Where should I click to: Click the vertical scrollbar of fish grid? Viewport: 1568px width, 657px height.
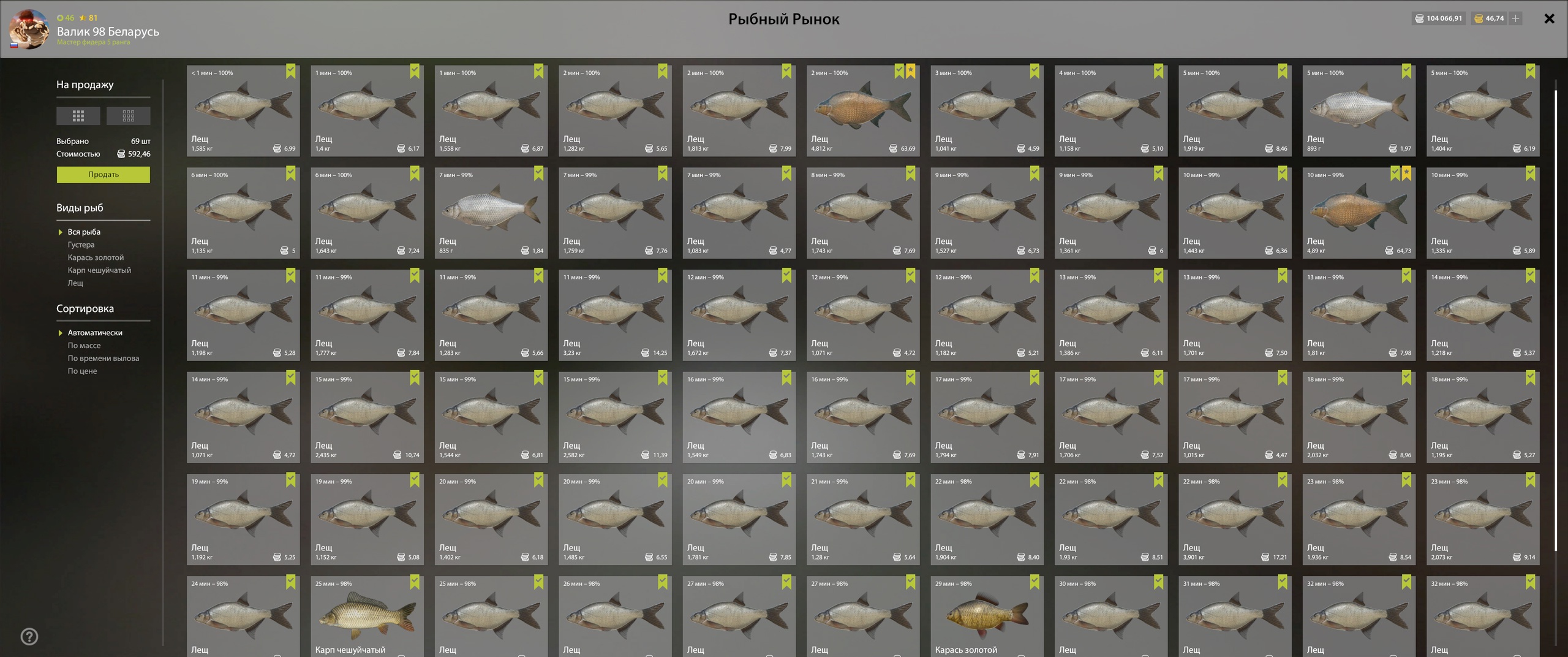coord(1555,319)
